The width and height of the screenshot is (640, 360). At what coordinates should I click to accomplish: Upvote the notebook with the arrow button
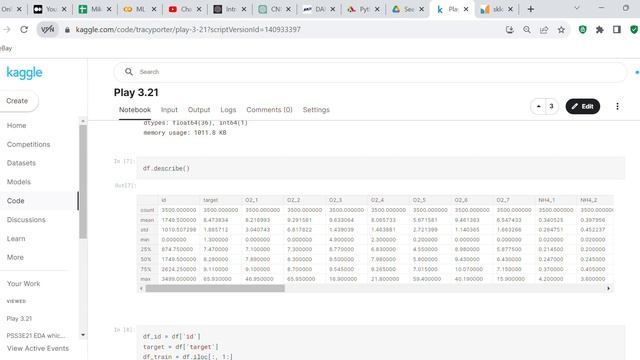[x=538, y=107]
